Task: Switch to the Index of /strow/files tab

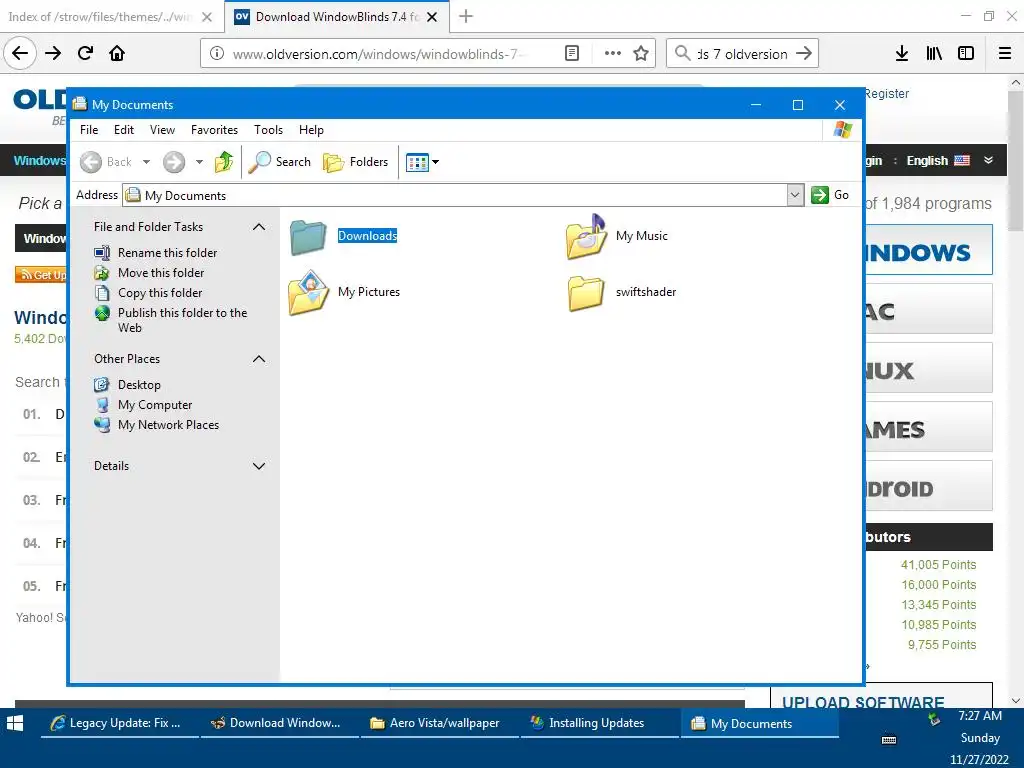Action: tap(100, 17)
